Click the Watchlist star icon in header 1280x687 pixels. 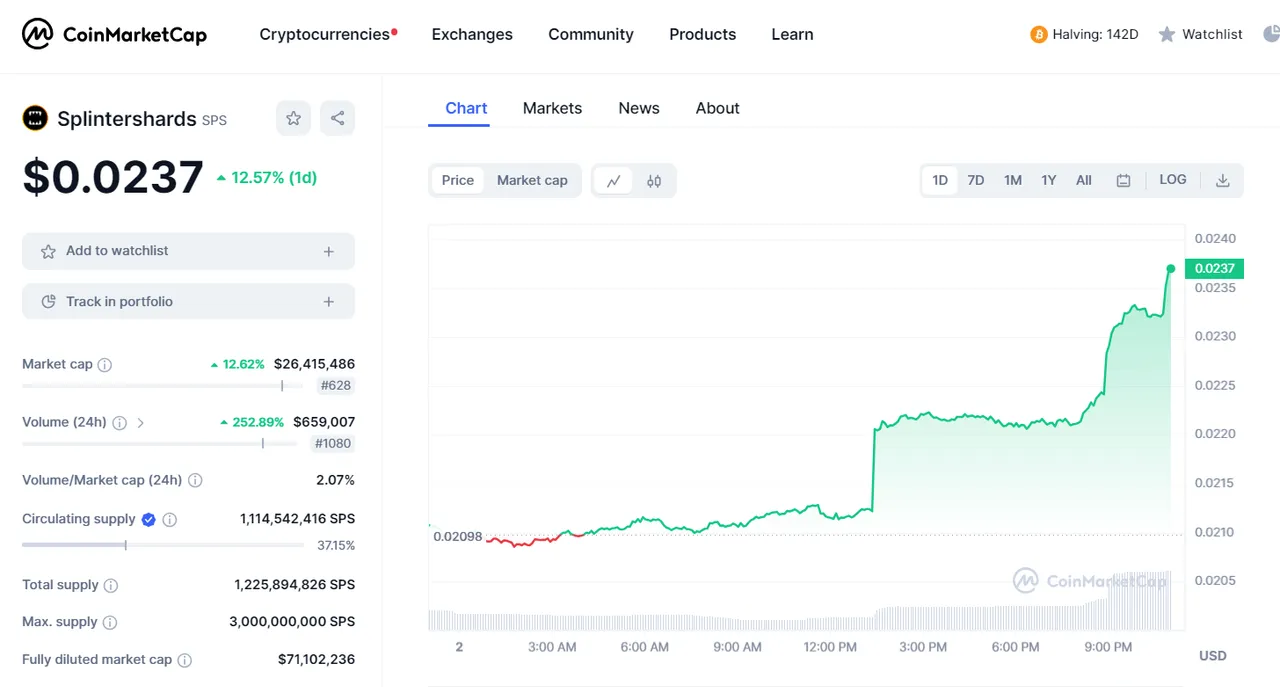tap(1167, 34)
